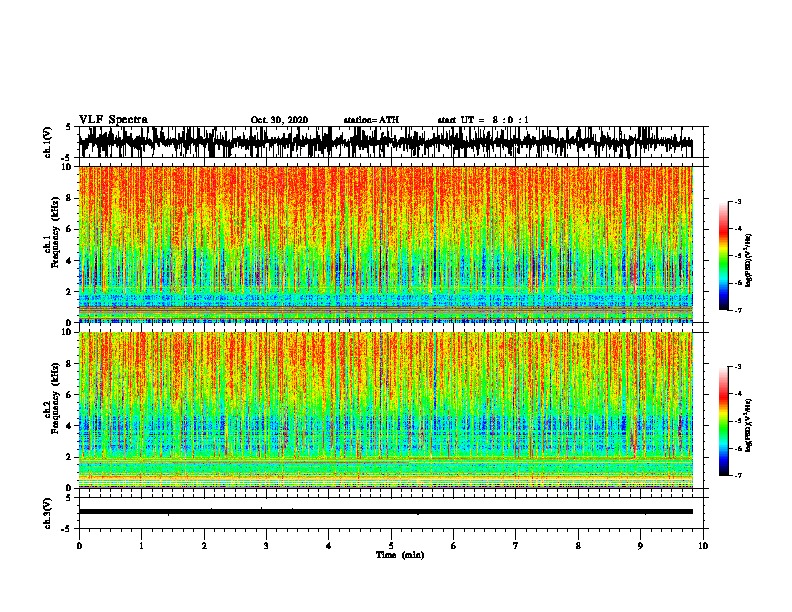Click the time axis tick label "4"

pos(329,546)
